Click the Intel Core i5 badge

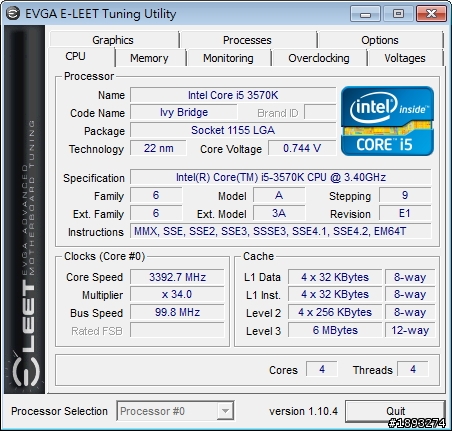coord(387,121)
